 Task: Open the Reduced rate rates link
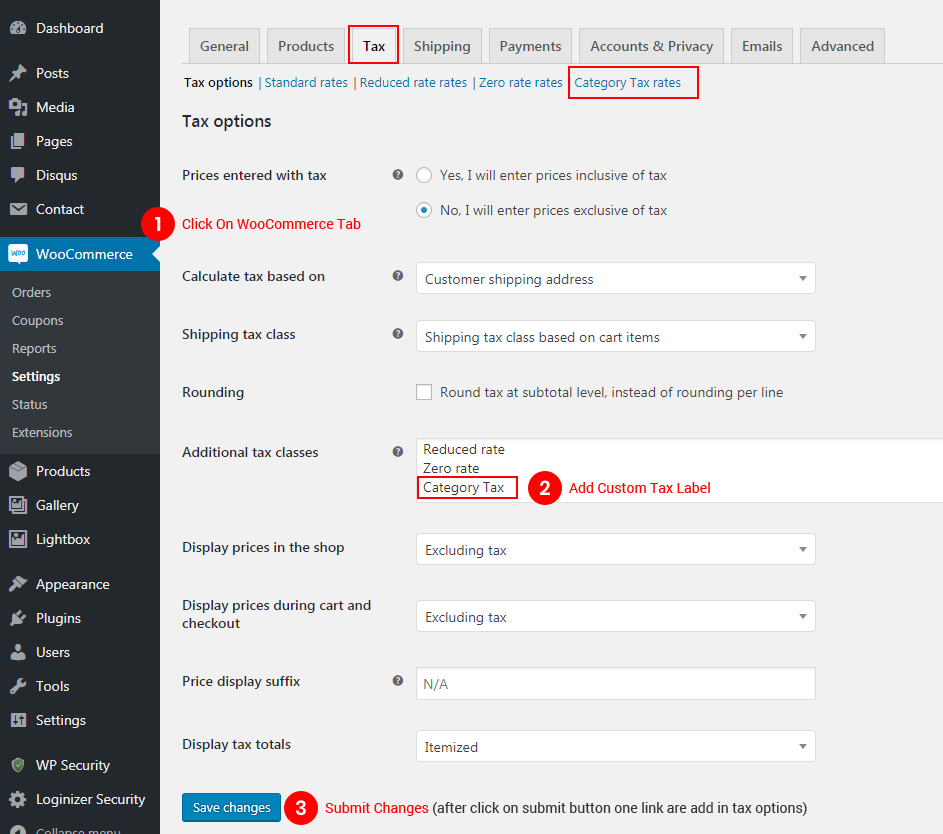click(413, 82)
